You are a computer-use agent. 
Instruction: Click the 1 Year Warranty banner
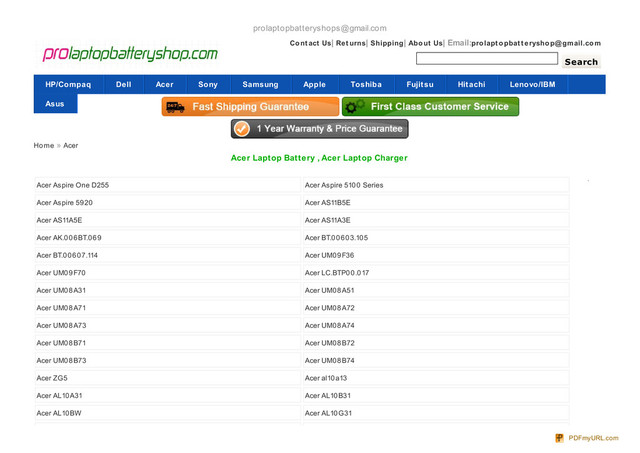pos(320,129)
